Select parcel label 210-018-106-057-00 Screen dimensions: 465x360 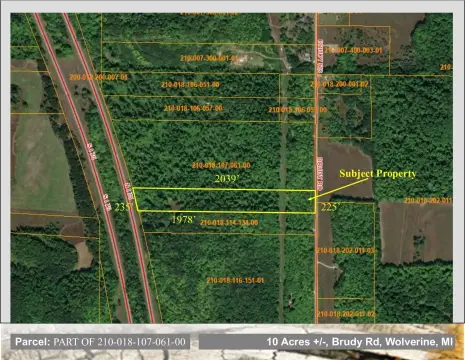[x=193, y=108]
